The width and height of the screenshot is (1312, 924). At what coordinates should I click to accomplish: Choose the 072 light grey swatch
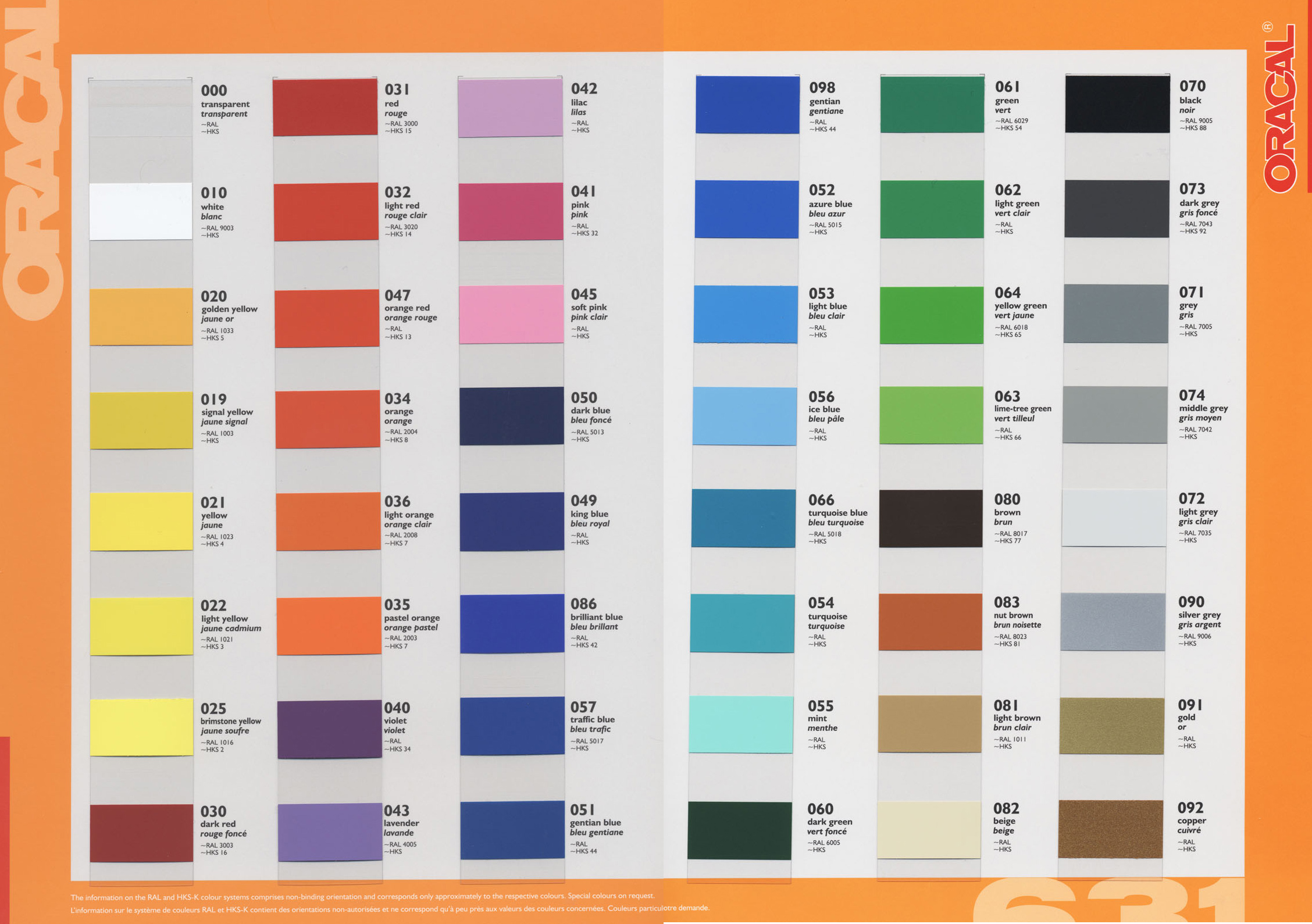point(1114,518)
